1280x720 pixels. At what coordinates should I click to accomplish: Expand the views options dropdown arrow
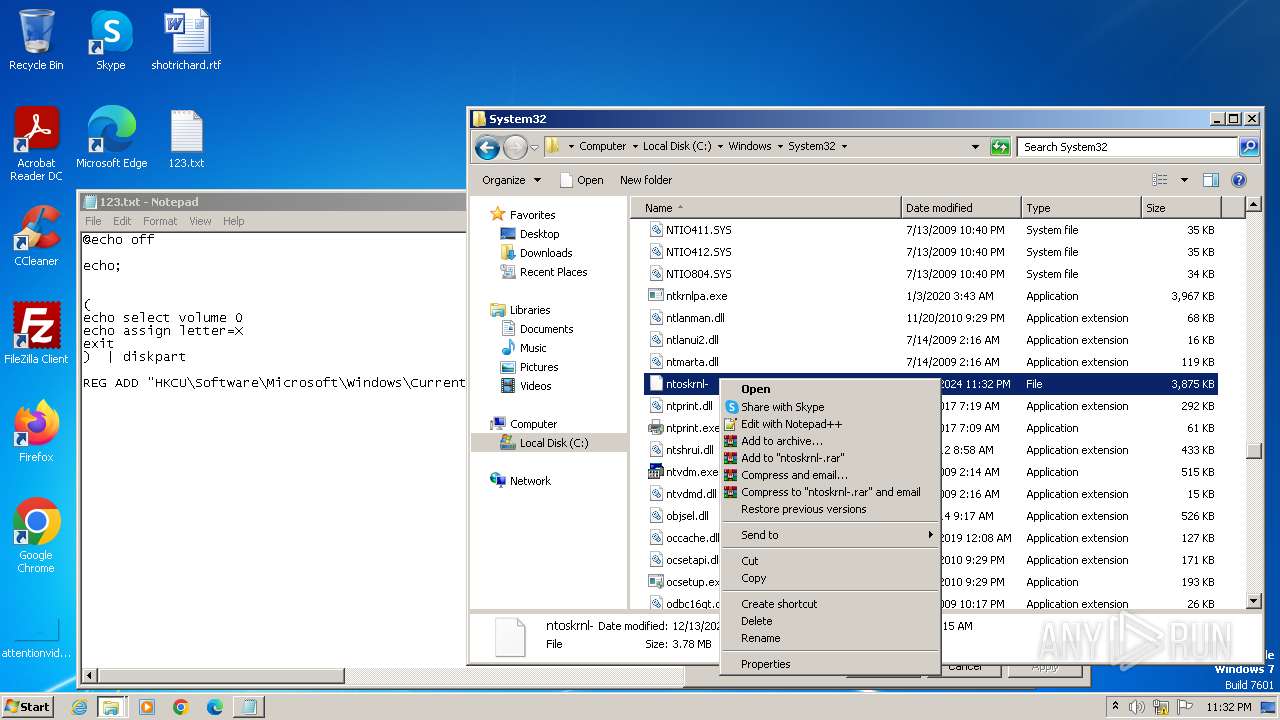[1184, 180]
